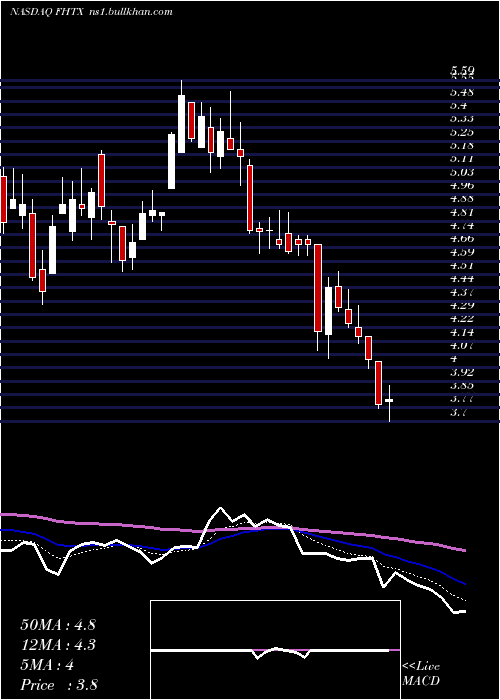Viewport: 500px width, 700px height.
Task: Select the 4.96 price axis label
Action: tap(462, 185)
